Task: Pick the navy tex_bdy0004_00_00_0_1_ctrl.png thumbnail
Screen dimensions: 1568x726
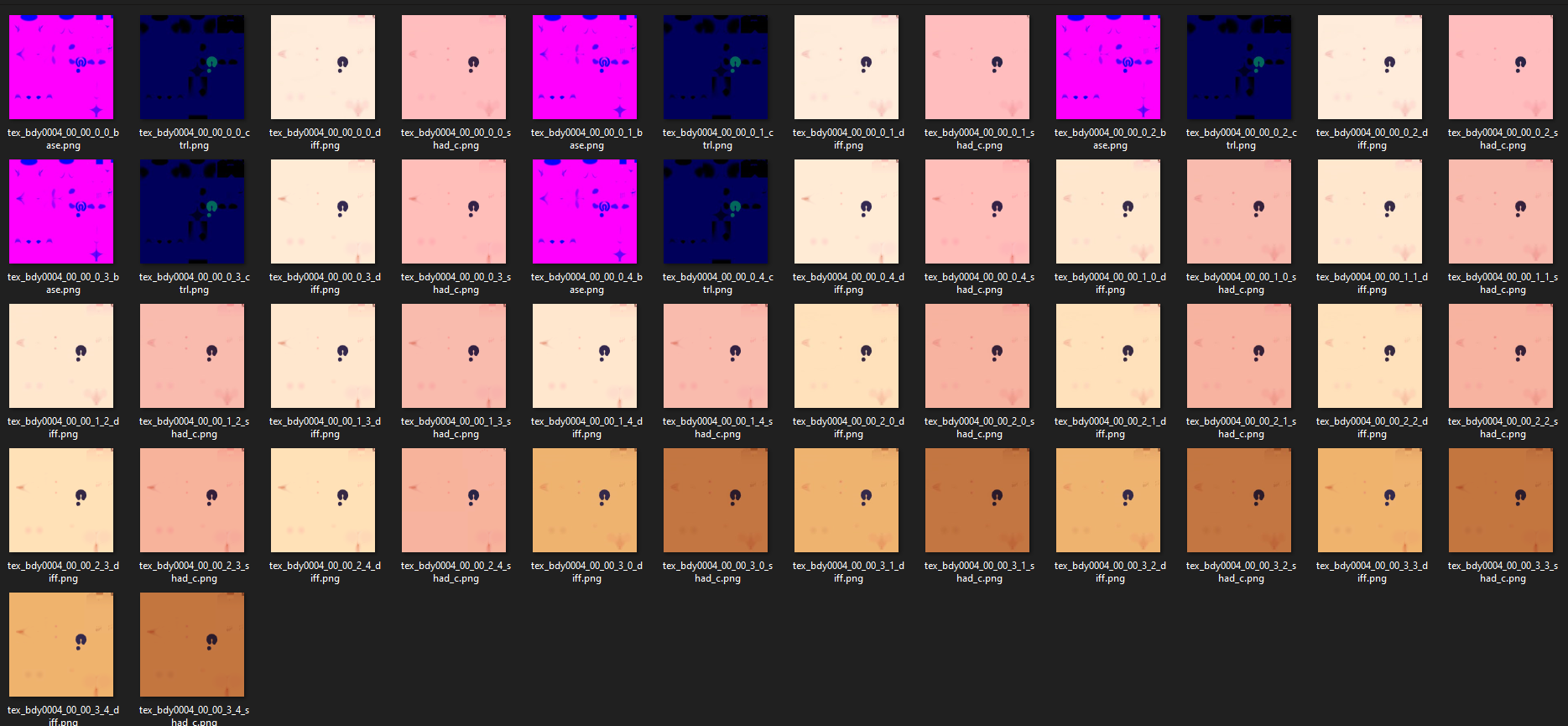Action: pos(716,67)
